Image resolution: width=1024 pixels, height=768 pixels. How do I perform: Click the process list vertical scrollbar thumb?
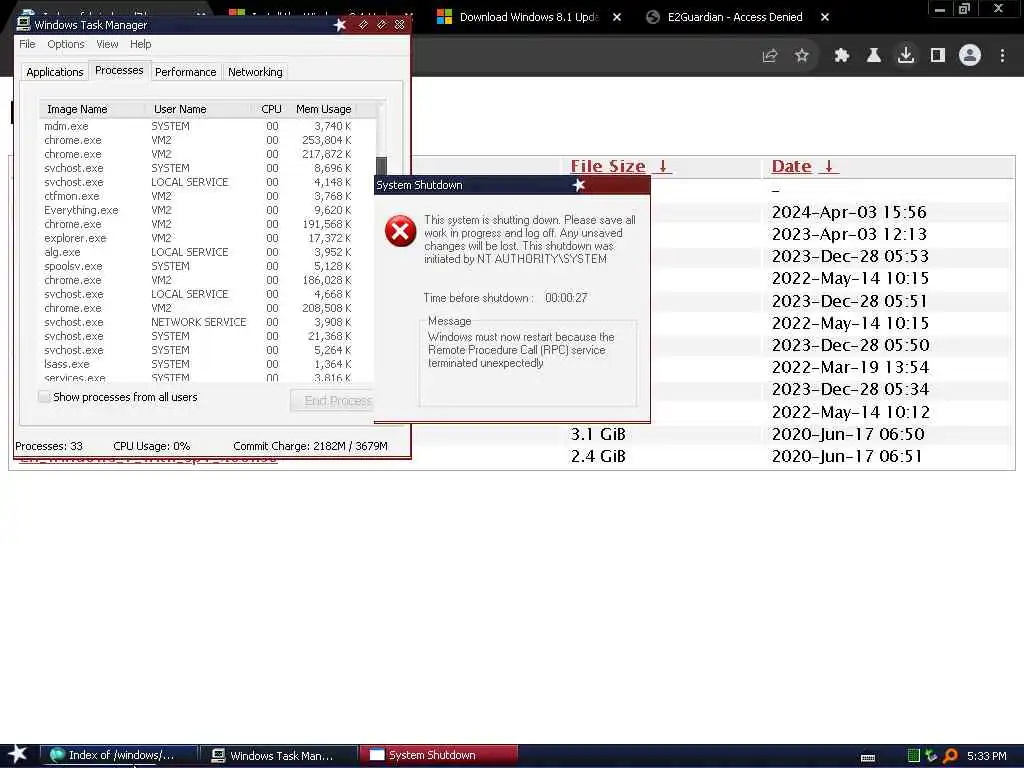[381, 166]
